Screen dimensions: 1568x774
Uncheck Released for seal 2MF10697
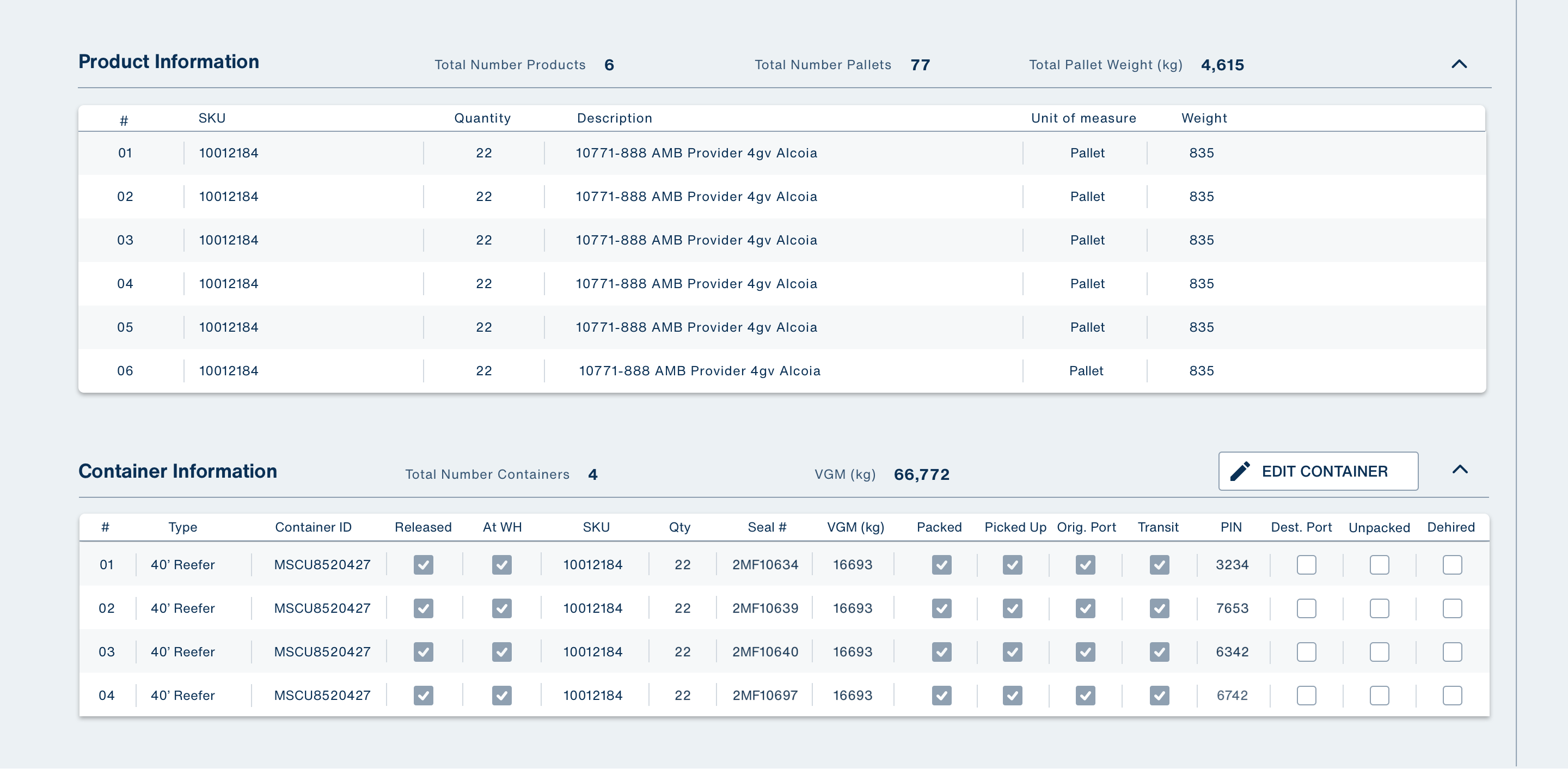click(x=423, y=695)
